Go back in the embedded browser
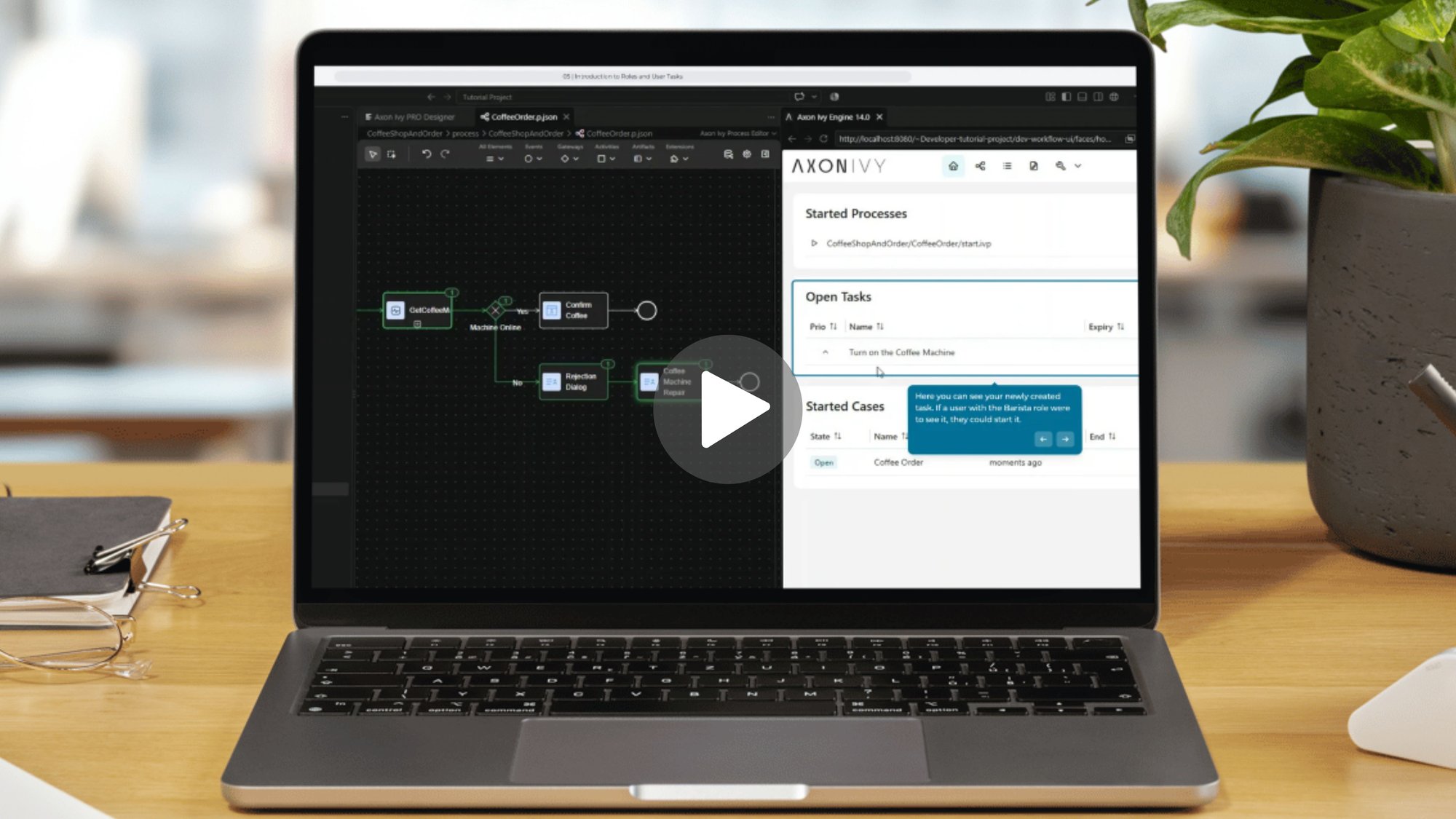Image resolution: width=1456 pixels, height=819 pixels. click(x=792, y=138)
